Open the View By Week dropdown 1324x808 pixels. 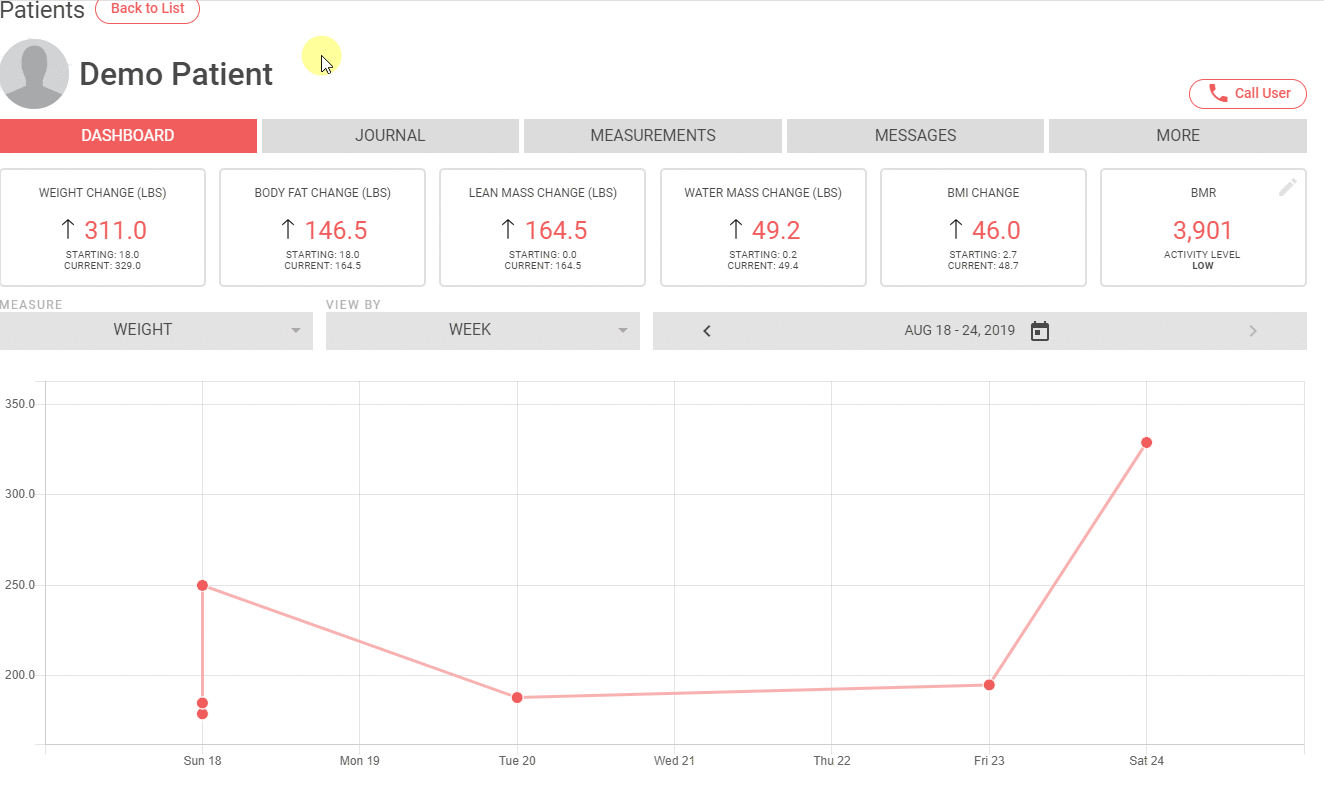click(x=482, y=330)
